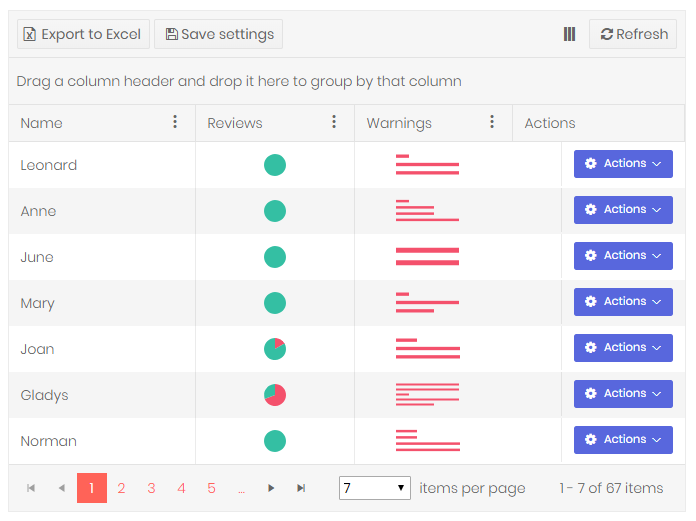The image size is (696, 521).
Task: Click the Save settings button
Action: (x=218, y=34)
